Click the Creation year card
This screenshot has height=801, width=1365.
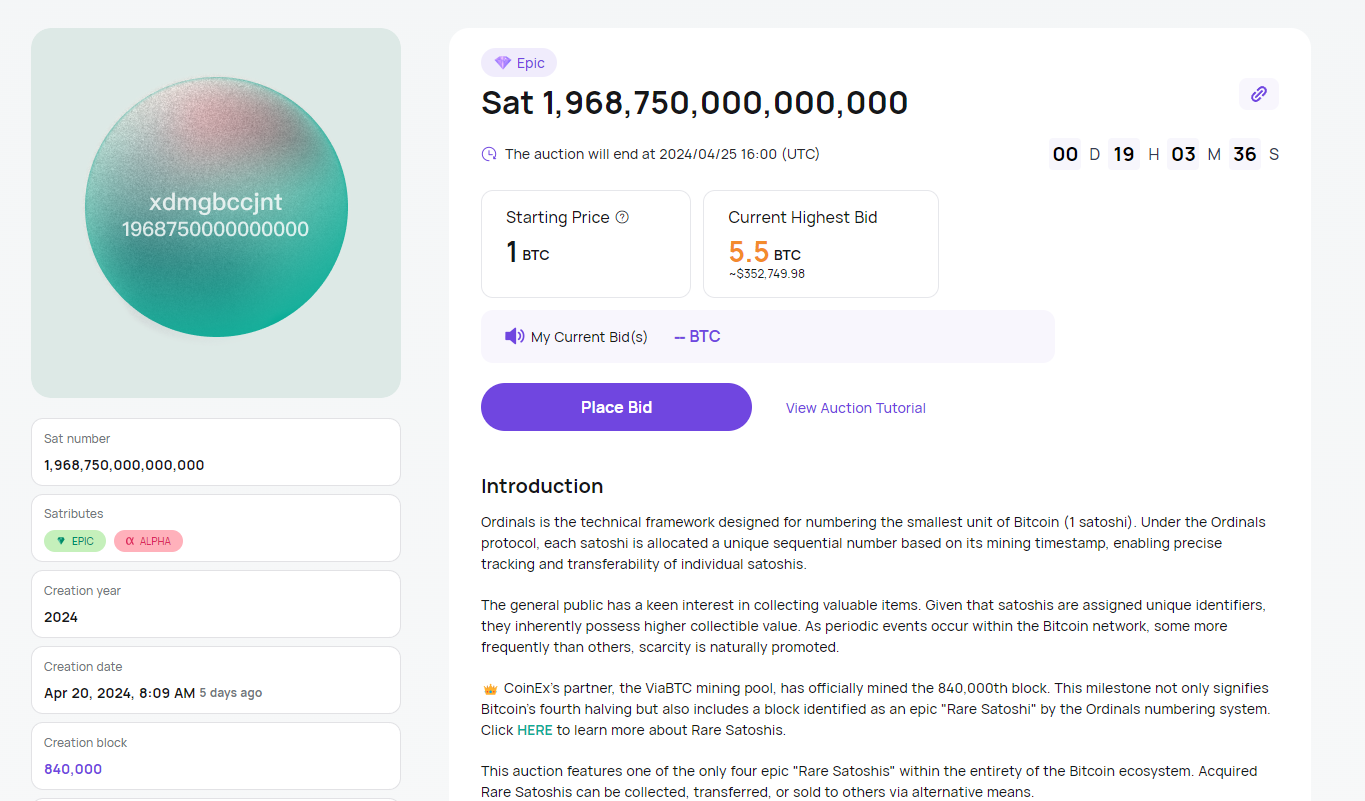[x=216, y=604]
